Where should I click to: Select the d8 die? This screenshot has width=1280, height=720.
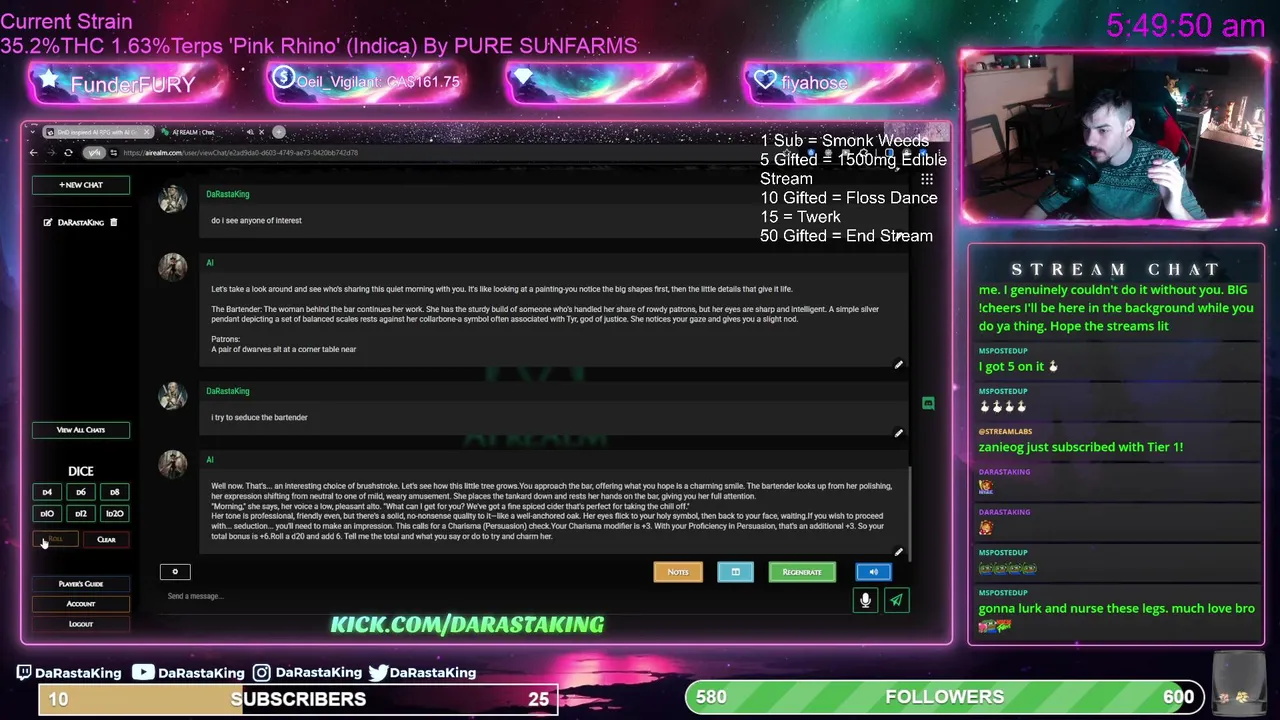(114, 492)
